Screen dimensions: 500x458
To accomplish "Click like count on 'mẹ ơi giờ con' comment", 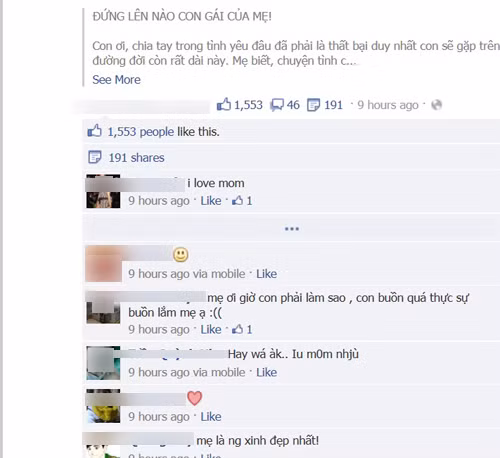I will point(242,329).
